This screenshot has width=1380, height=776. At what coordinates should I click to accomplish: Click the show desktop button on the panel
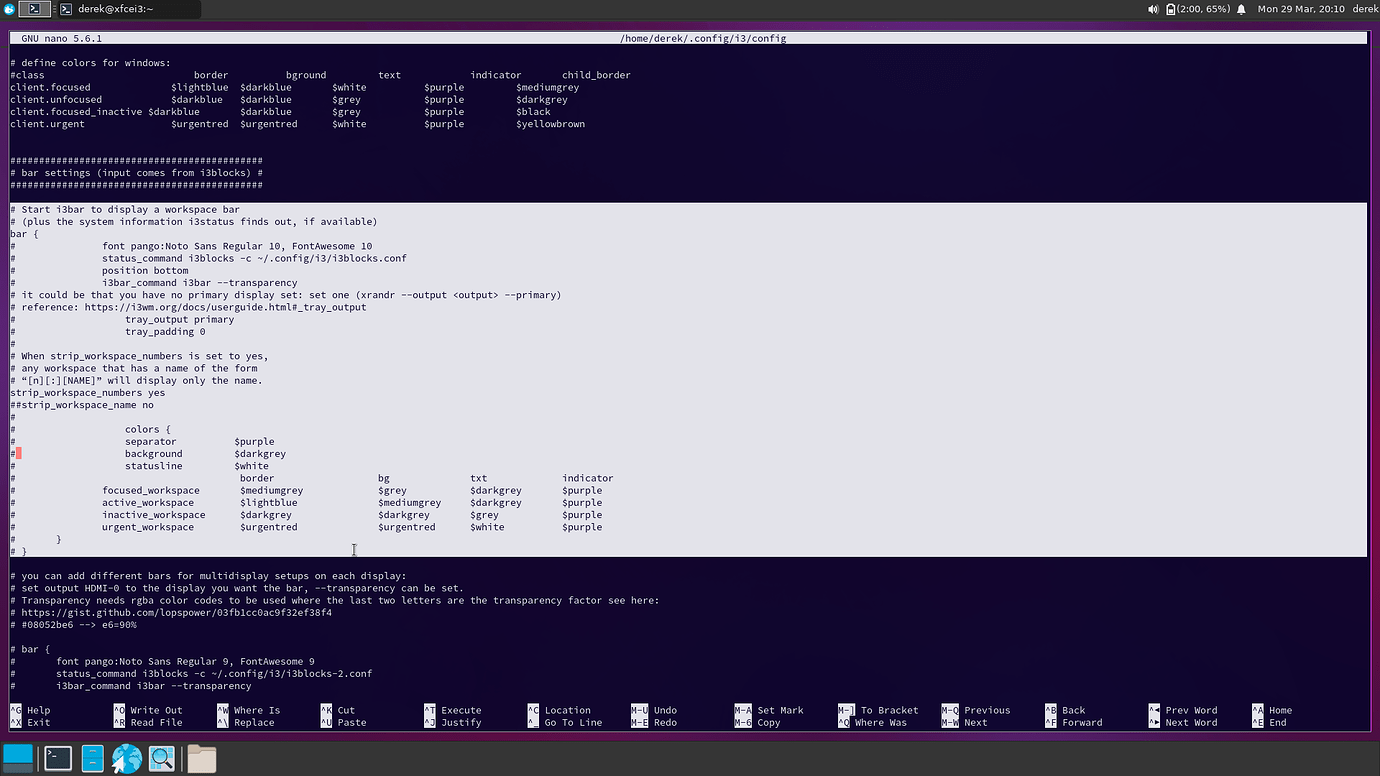(x=18, y=758)
